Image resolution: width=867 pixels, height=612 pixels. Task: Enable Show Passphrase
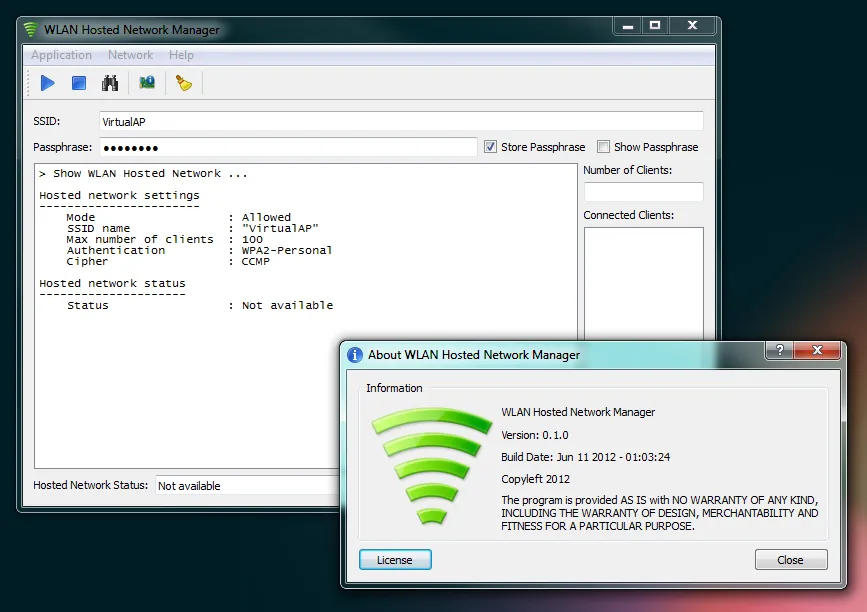click(x=603, y=146)
